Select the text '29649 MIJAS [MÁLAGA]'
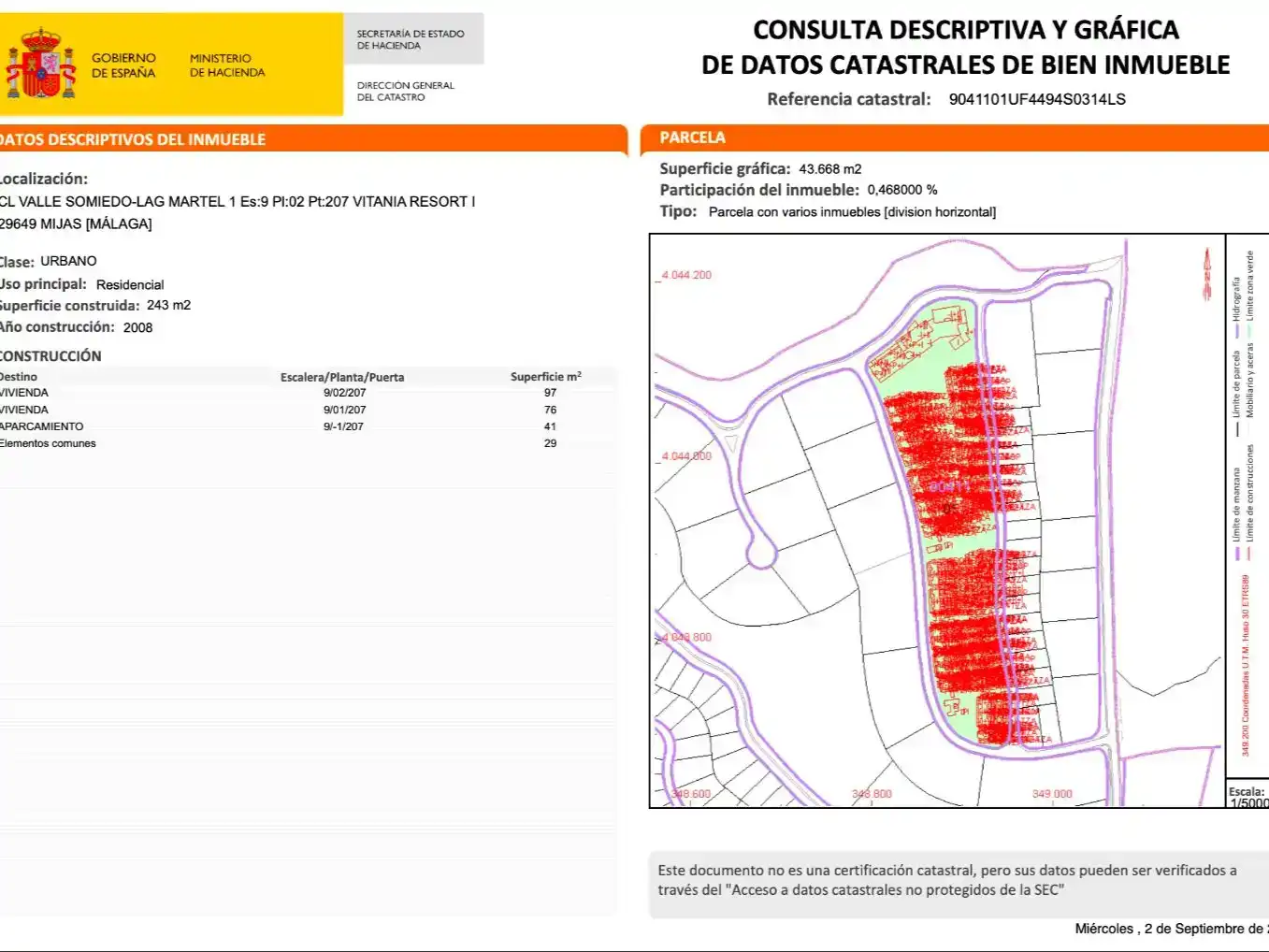This screenshot has height=952, width=1269. [76, 224]
